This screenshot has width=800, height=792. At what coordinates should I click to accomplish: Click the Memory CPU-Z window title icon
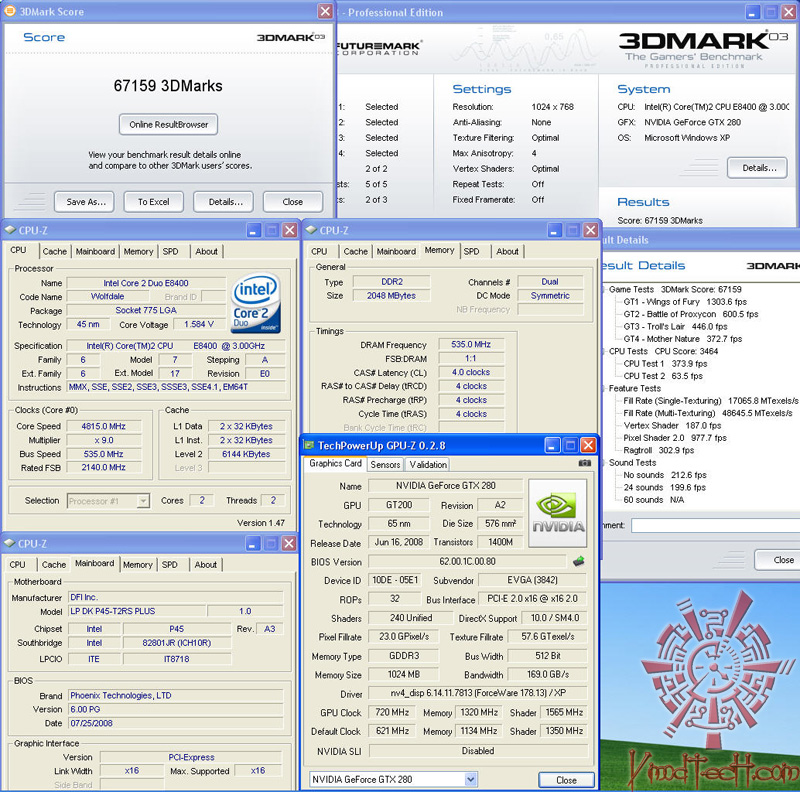[311, 230]
